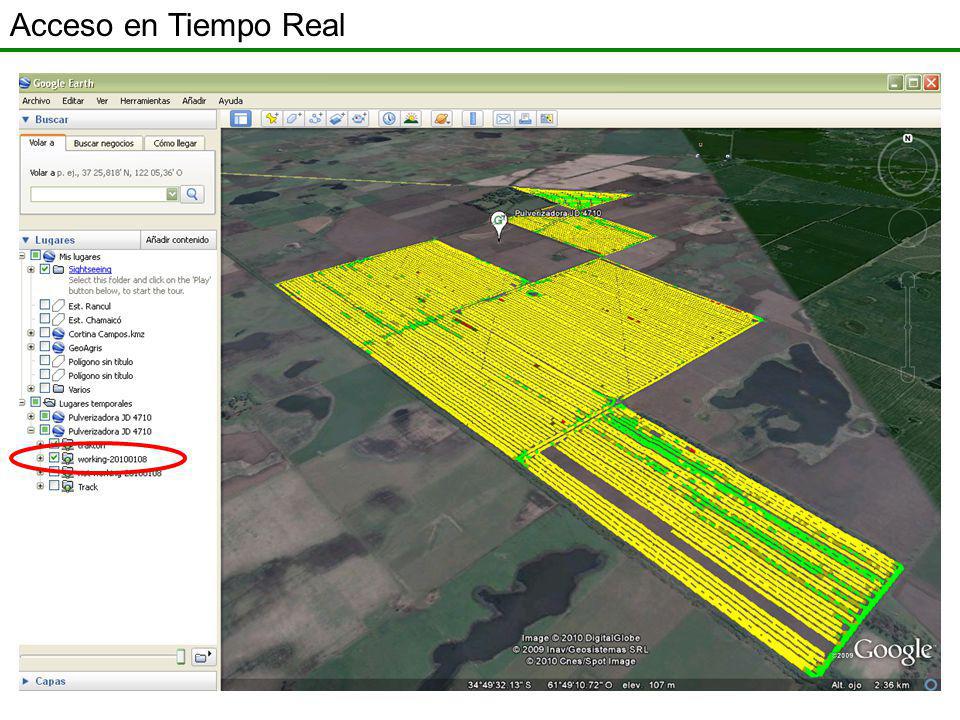Enable the Est. Rancul checkbox

click(x=45, y=304)
